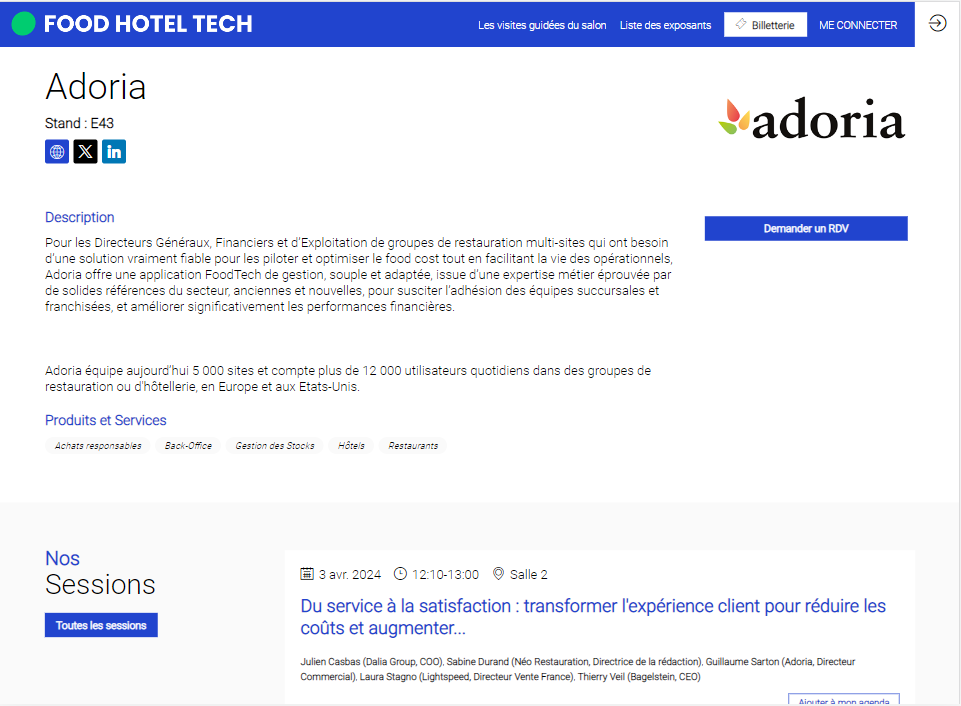Click the Toutes les sessions button

tap(101, 625)
